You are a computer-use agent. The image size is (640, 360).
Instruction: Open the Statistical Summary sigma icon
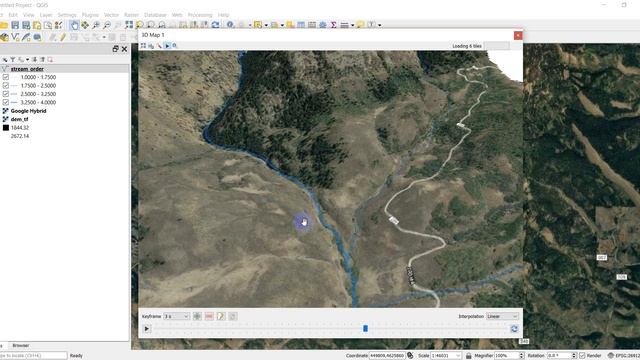(x=333, y=25)
